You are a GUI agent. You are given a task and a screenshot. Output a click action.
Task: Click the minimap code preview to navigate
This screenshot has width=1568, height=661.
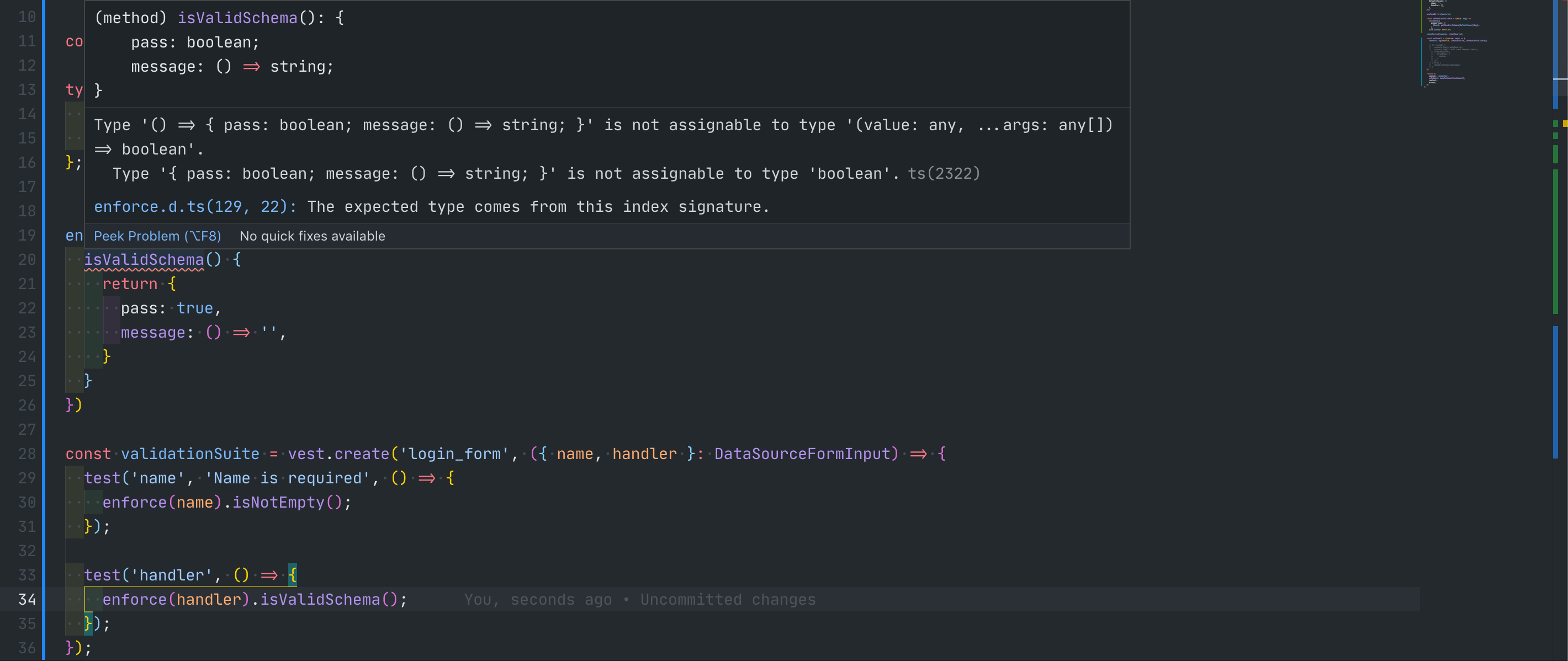1455,42
